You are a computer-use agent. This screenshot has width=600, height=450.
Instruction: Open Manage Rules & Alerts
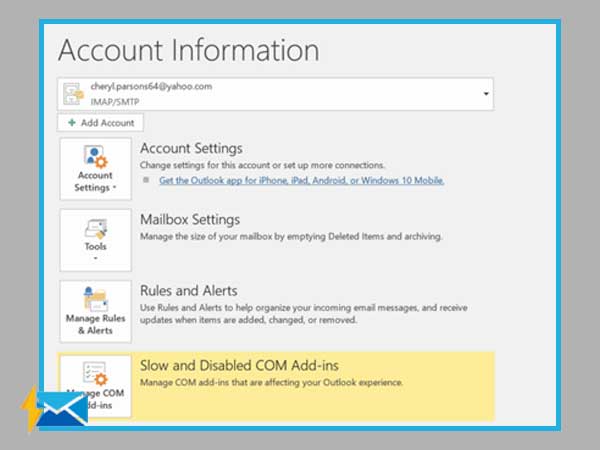95,311
